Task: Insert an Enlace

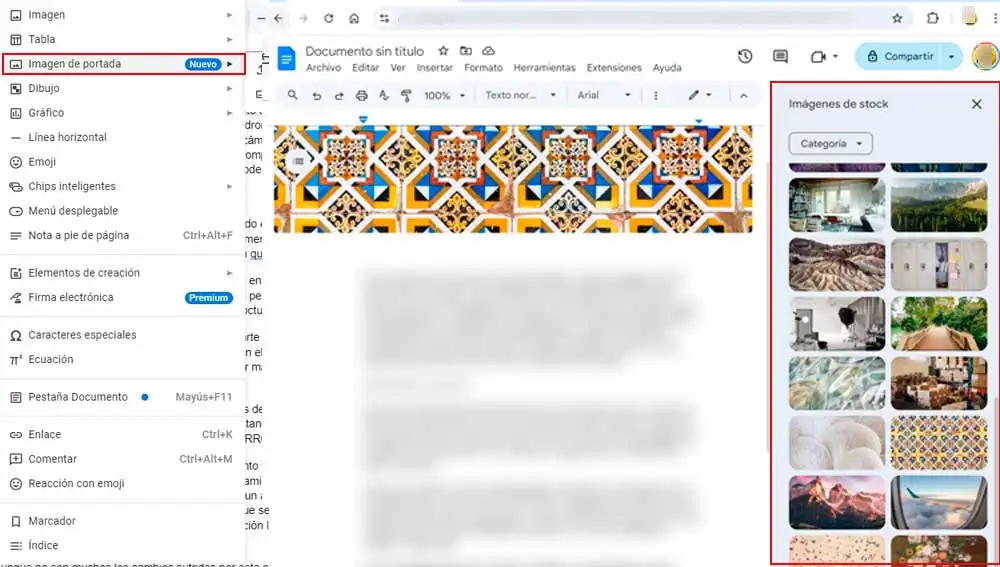Action: click(x=122, y=434)
